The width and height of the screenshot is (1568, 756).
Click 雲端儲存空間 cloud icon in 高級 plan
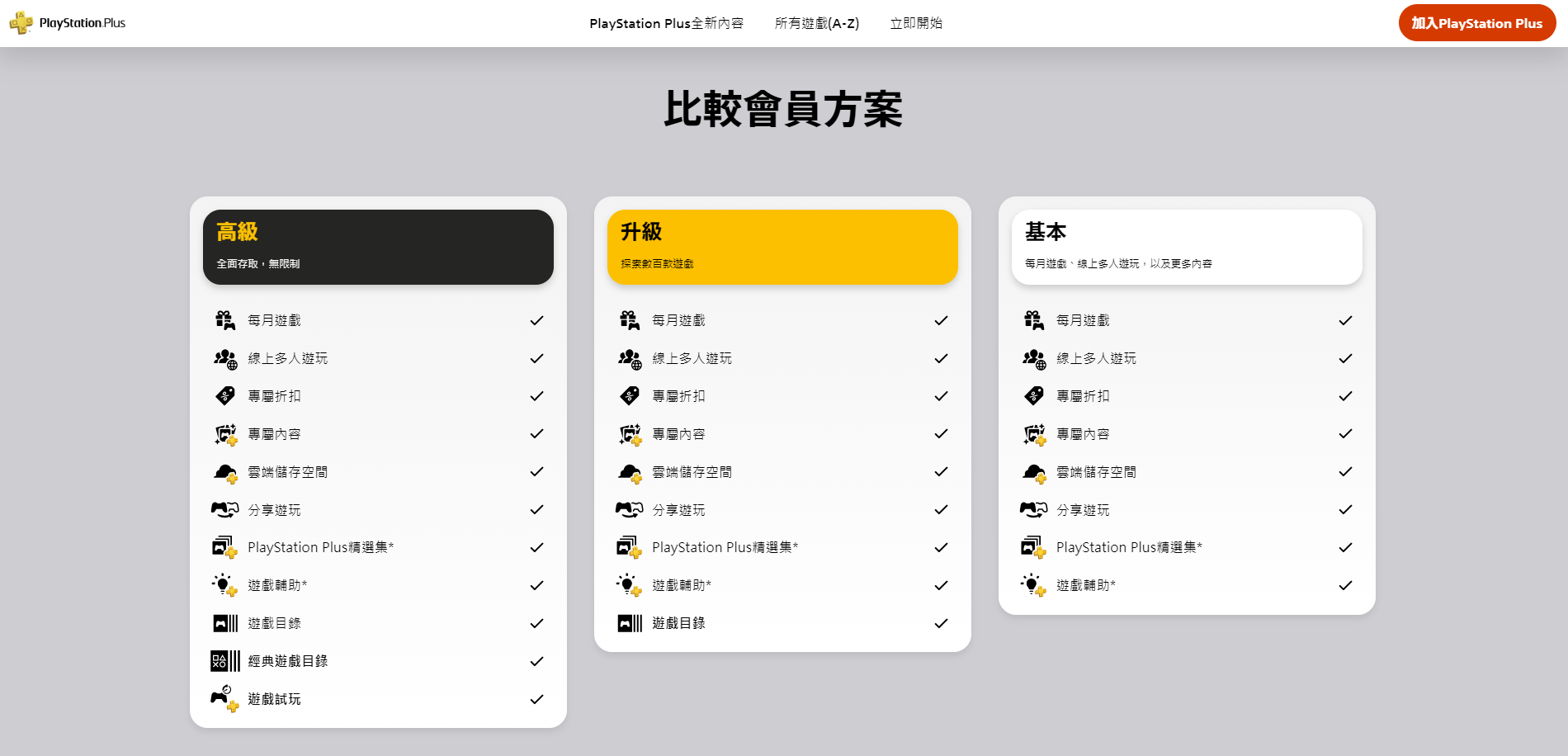pyautogui.click(x=225, y=472)
